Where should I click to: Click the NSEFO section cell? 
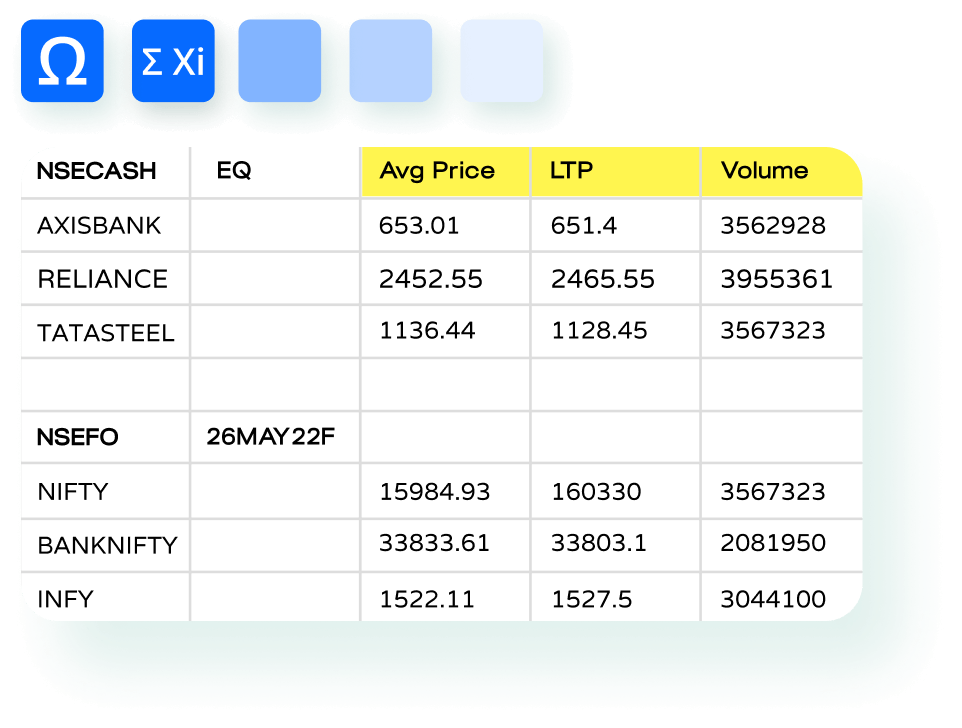click(x=77, y=437)
